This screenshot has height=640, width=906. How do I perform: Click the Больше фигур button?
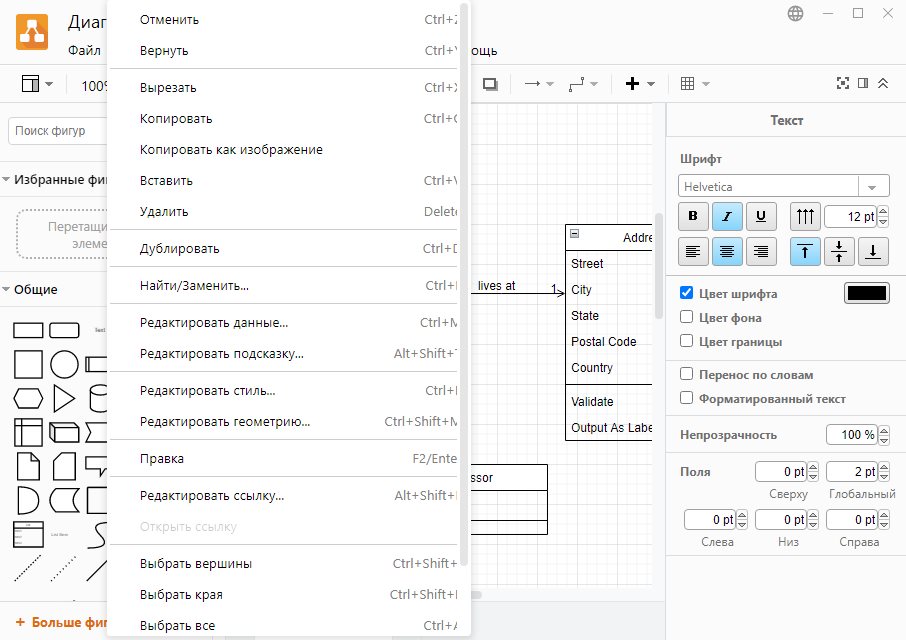tap(60, 622)
